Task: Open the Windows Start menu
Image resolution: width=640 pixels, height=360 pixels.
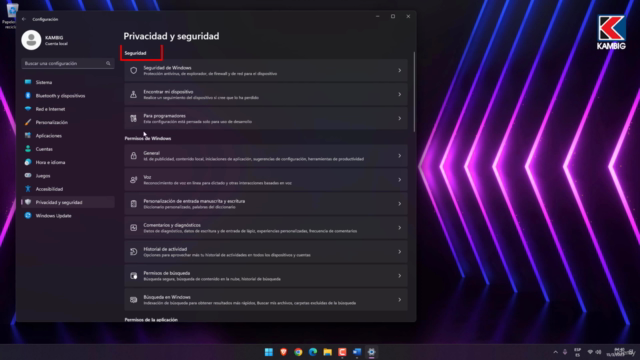Action: (x=269, y=352)
